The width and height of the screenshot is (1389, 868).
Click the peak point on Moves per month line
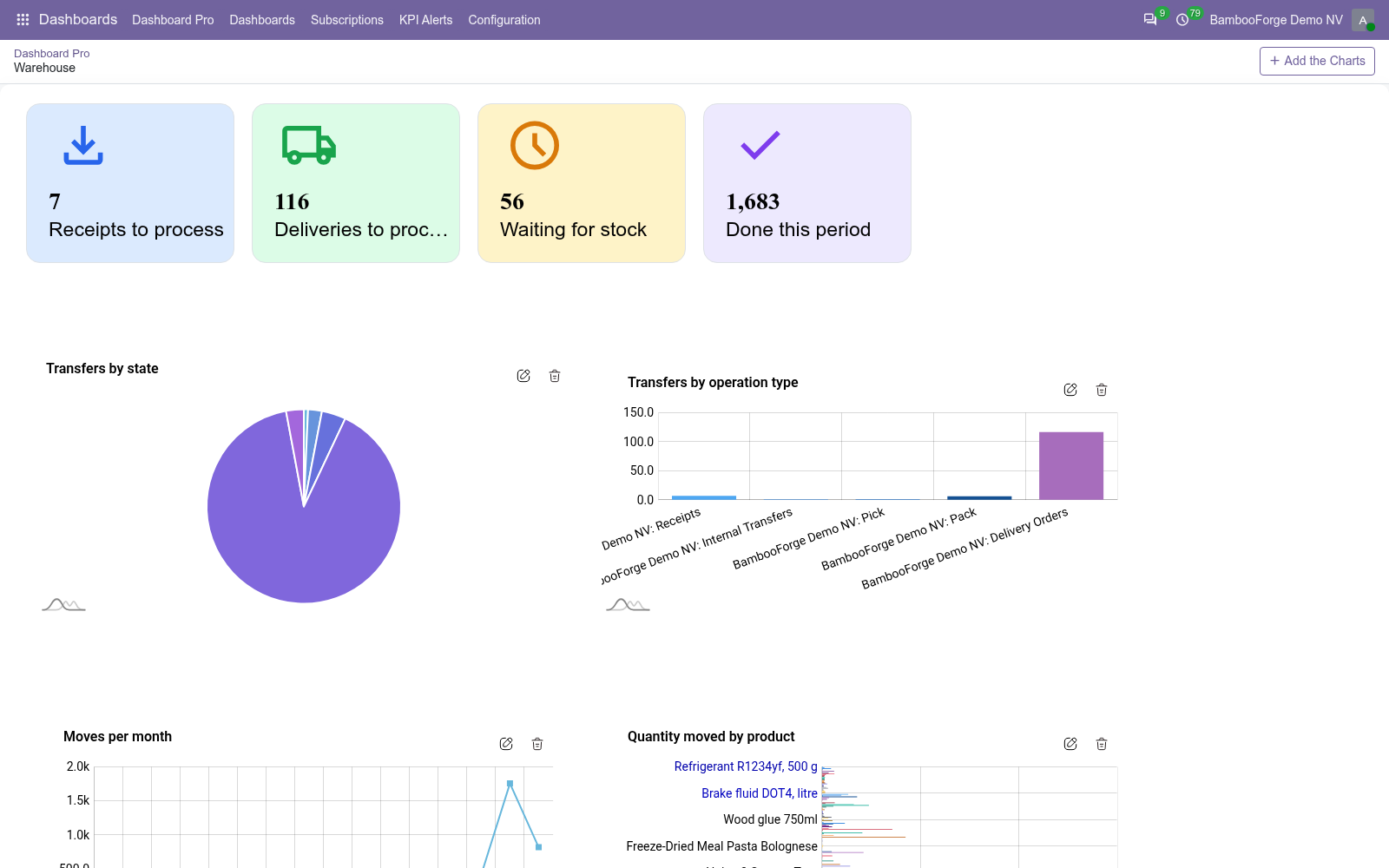(x=510, y=784)
